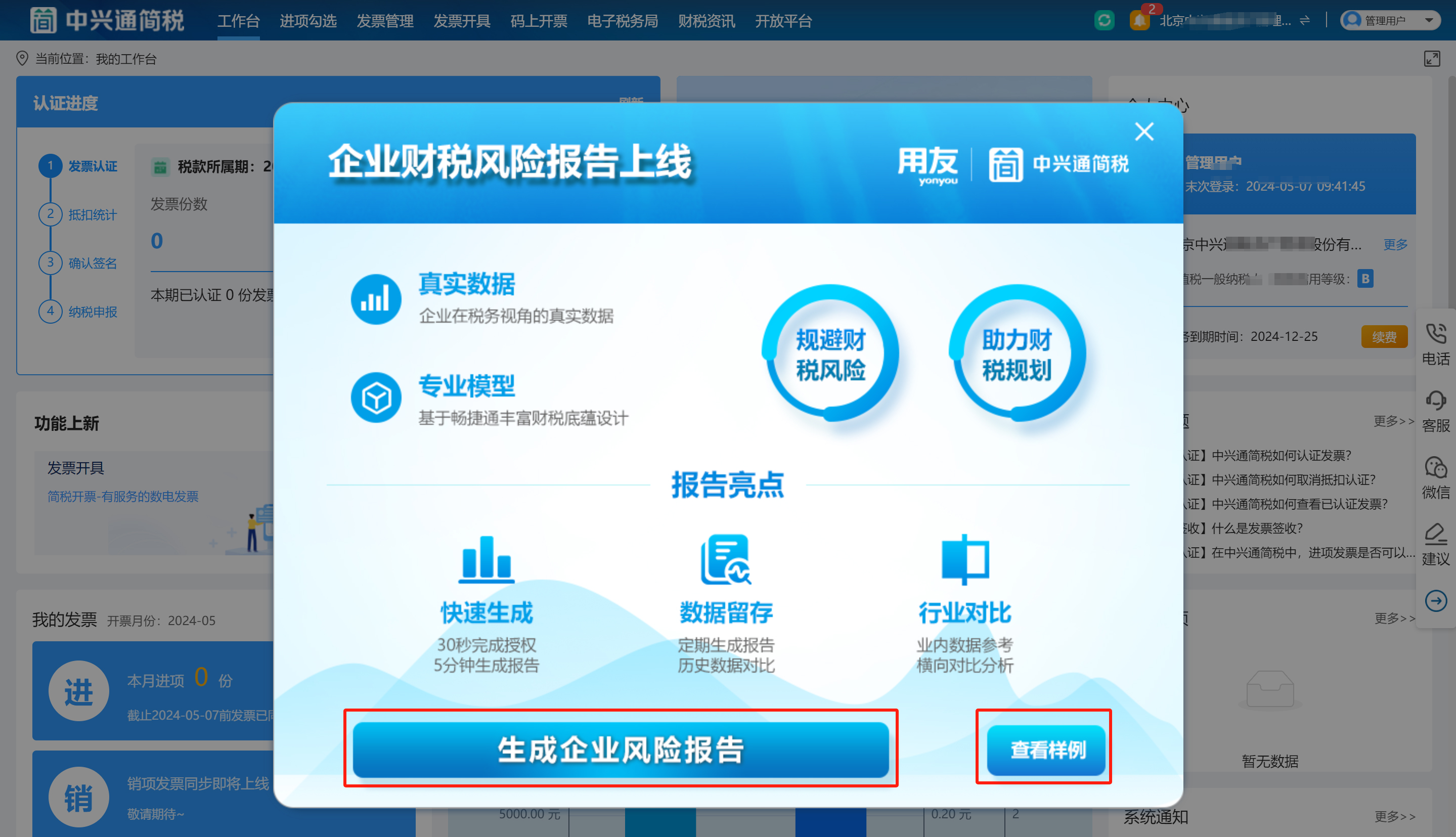Viewport: 1456px width, 837px height.
Task: Open the 发票管理 menu
Action: coord(385,21)
